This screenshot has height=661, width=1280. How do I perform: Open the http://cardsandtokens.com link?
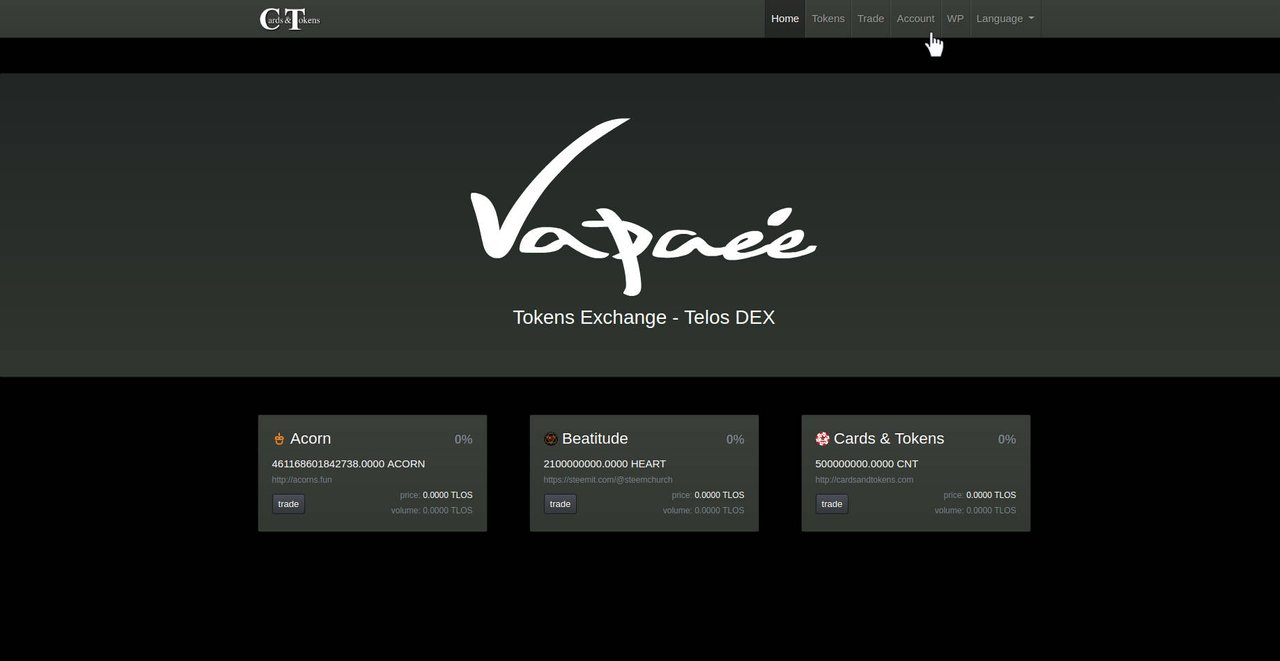(x=864, y=480)
